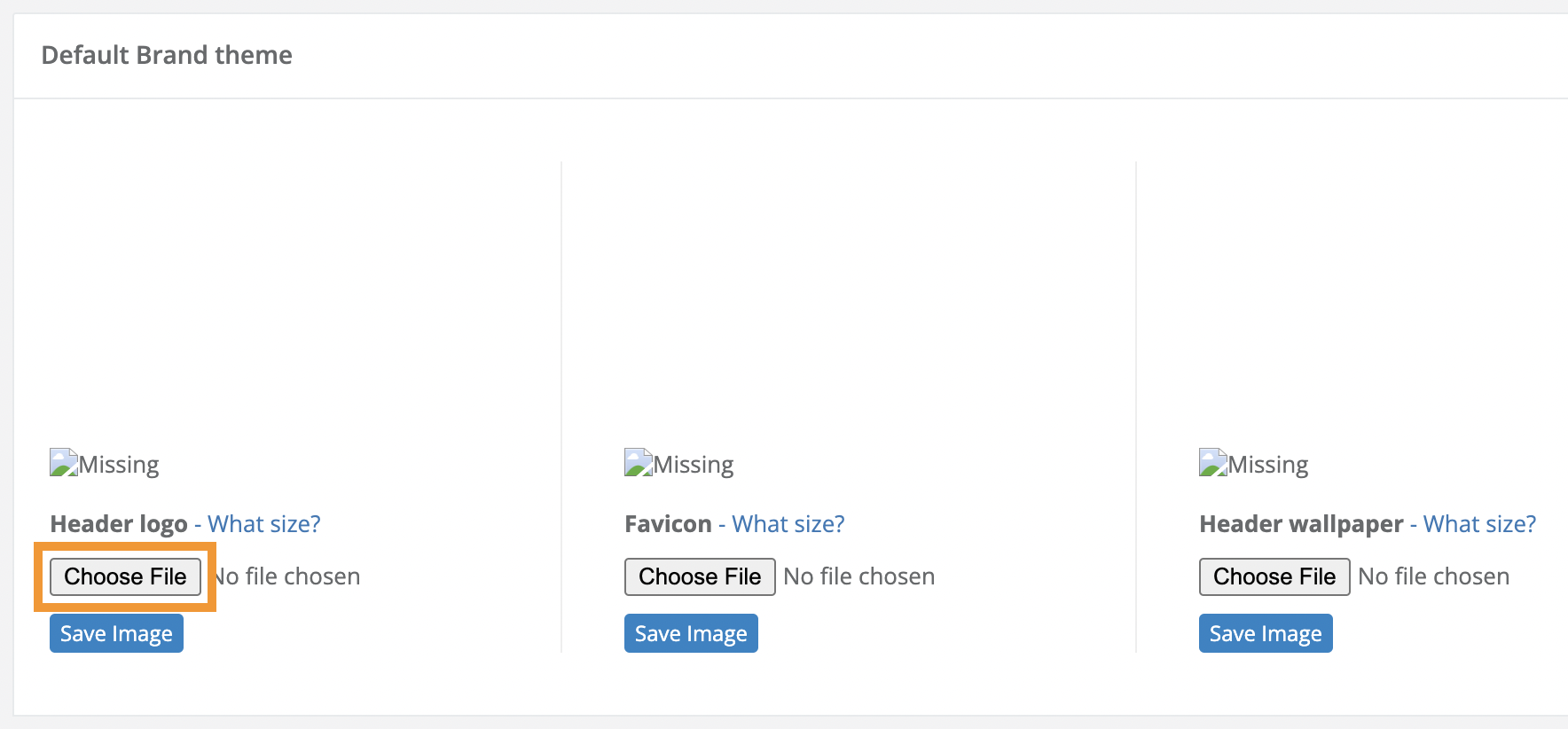Open the What size link for Favicon
Image resolution: width=1568 pixels, height=729 pixels.
787,523
